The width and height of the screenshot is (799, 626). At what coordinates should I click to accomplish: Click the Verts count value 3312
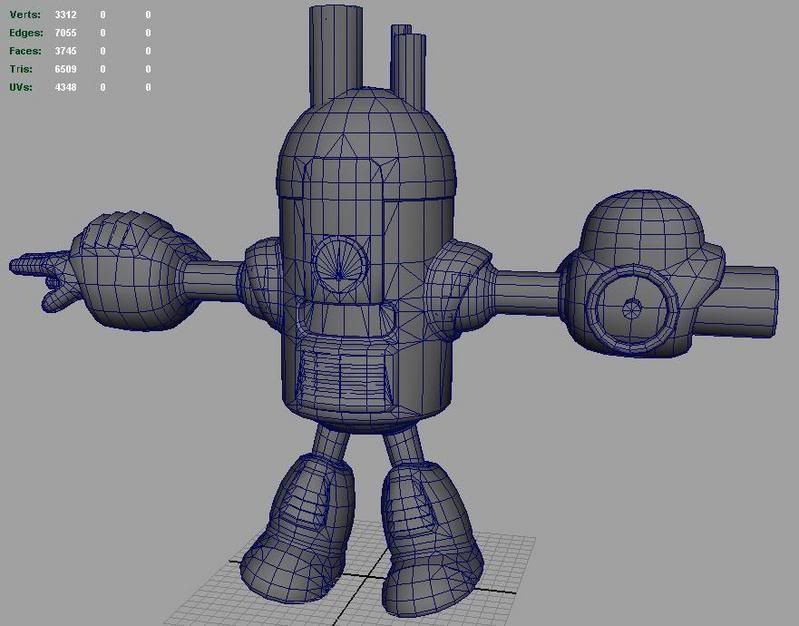67,15
